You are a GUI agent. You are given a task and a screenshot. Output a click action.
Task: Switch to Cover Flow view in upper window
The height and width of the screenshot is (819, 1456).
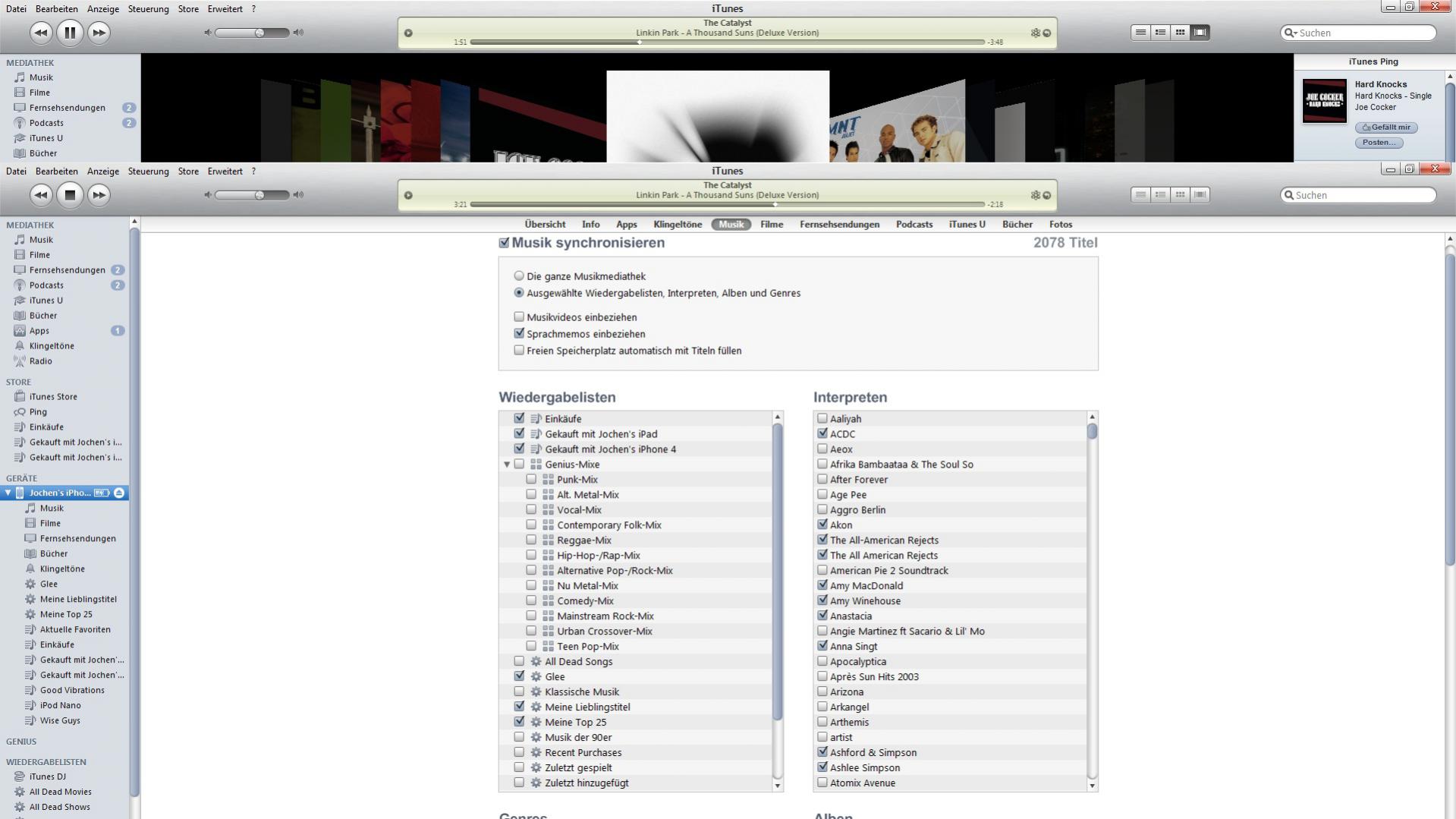pyautogui.click(x=1200, y=33)
